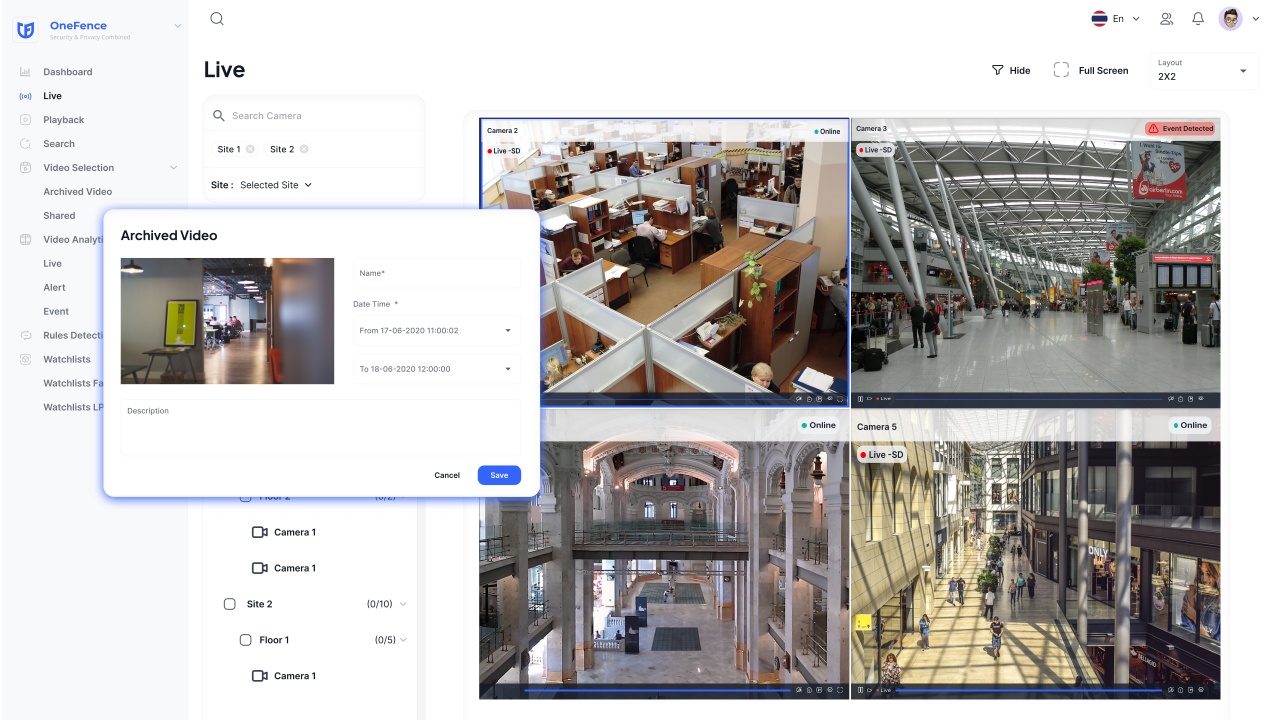
Task: Open Alert under Video Analytics
Action: [55, 288]
